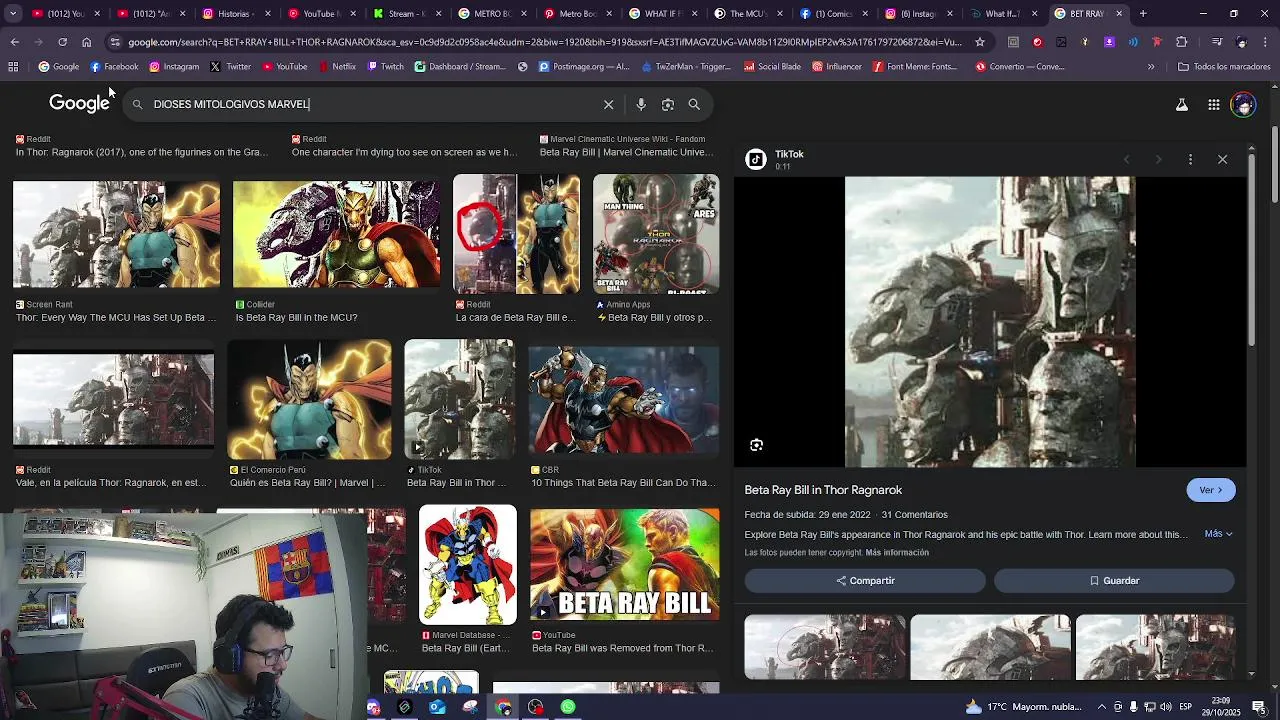
Task: Open the Google bookmark
Action: tap(59, 67)
